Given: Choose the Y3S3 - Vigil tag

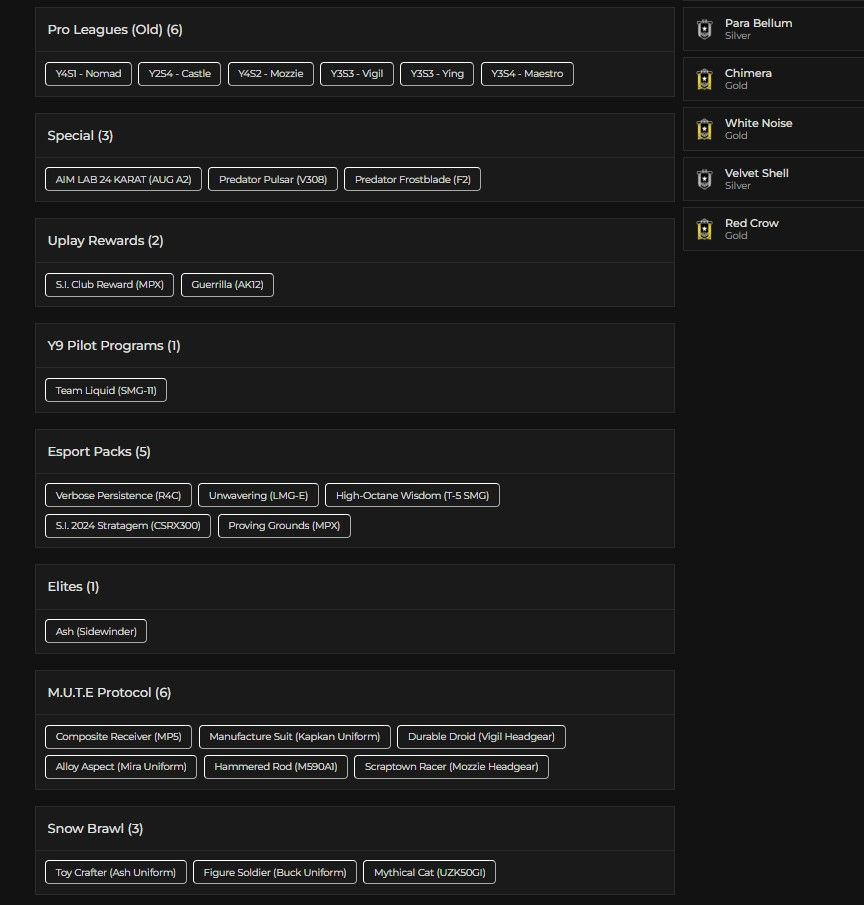Looking at the screenshot, I should click(x=357, y=74).
